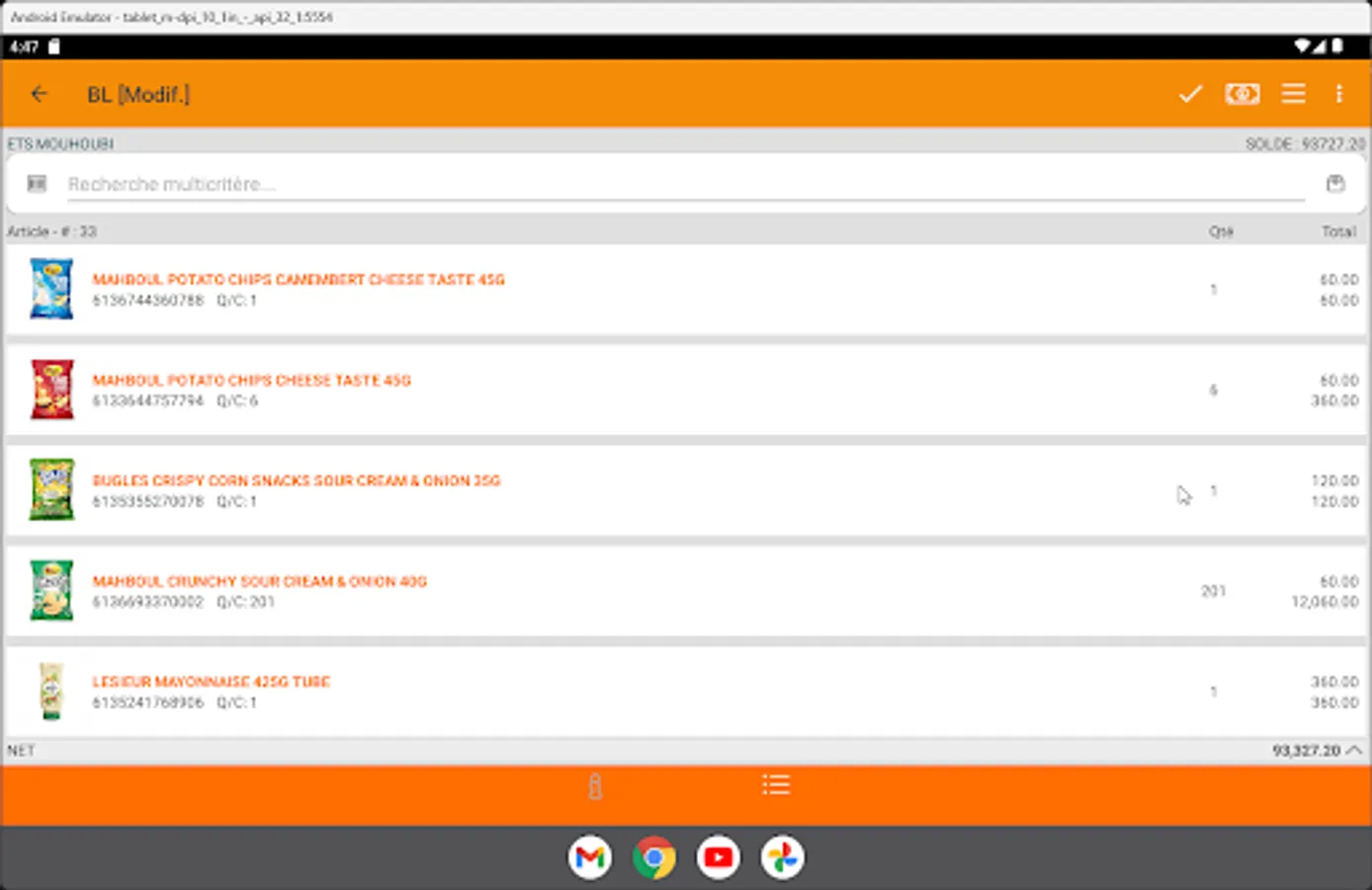Open Lesieur Mayonnaise tube thumbnail
Image resolution: width=1372 pixels, height=890 pixels.
point(51,691)
